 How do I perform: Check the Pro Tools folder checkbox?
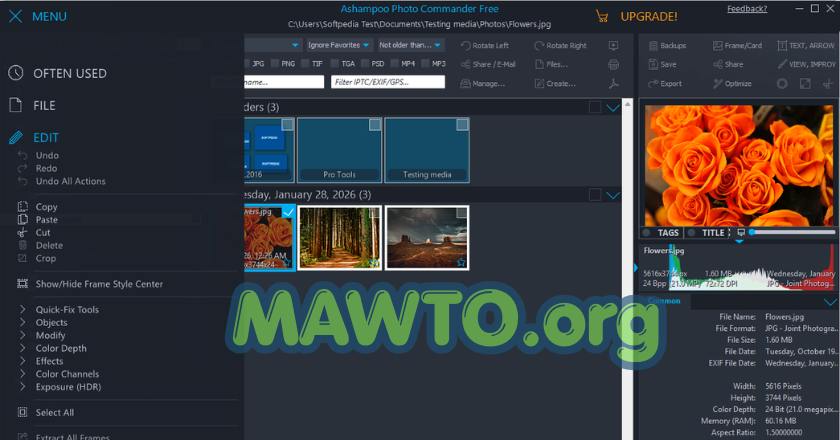pyautogui.click(x=375, y=125)
